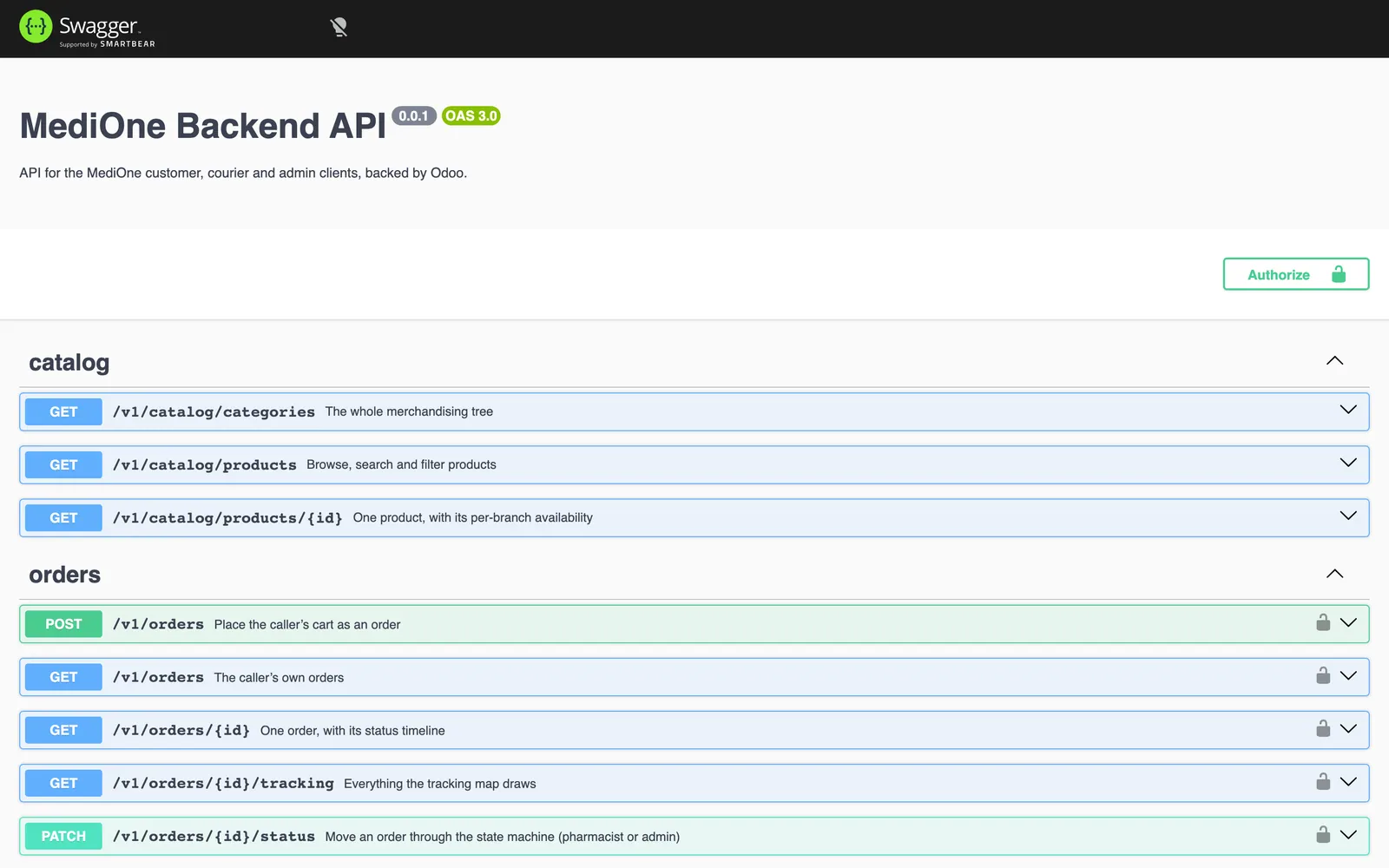This screenshot has width=1389, height=868.
Task: Open the /v1/orders/{id}/status path link
Action: (x=214, y=836)
